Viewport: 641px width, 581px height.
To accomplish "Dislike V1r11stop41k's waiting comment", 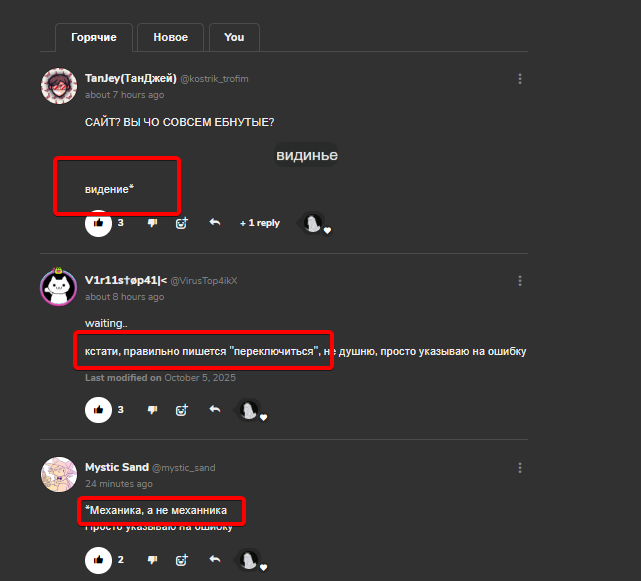I will click(152, 410).
